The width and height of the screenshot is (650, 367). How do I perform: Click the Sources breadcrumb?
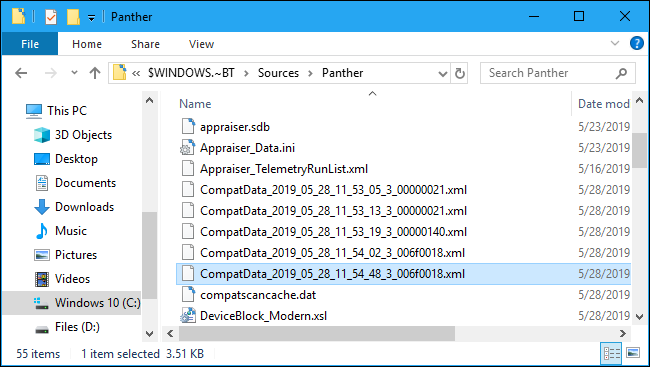(278, 73)
